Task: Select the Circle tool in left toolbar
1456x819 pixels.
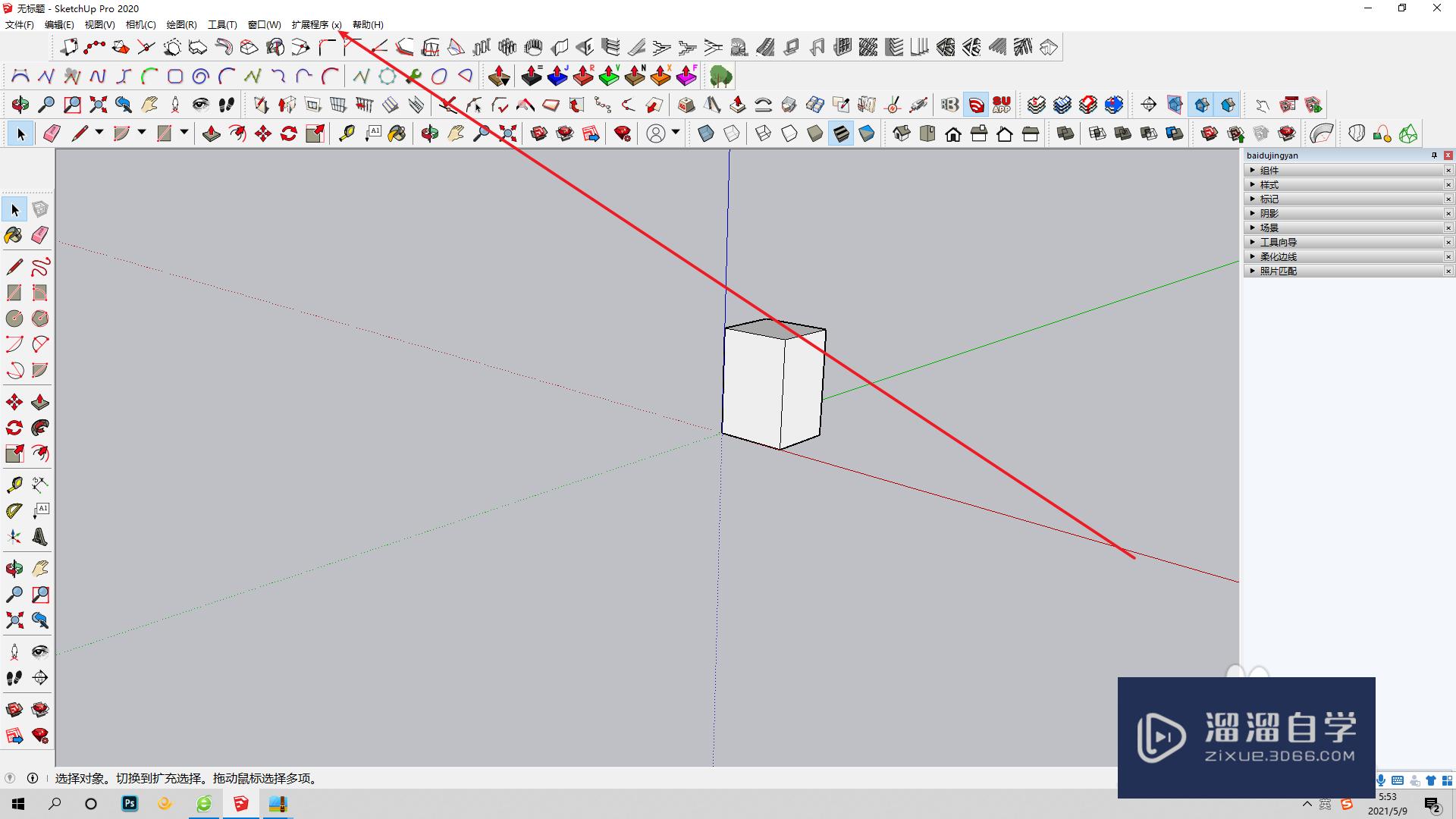Action: (x=14, y=318)
